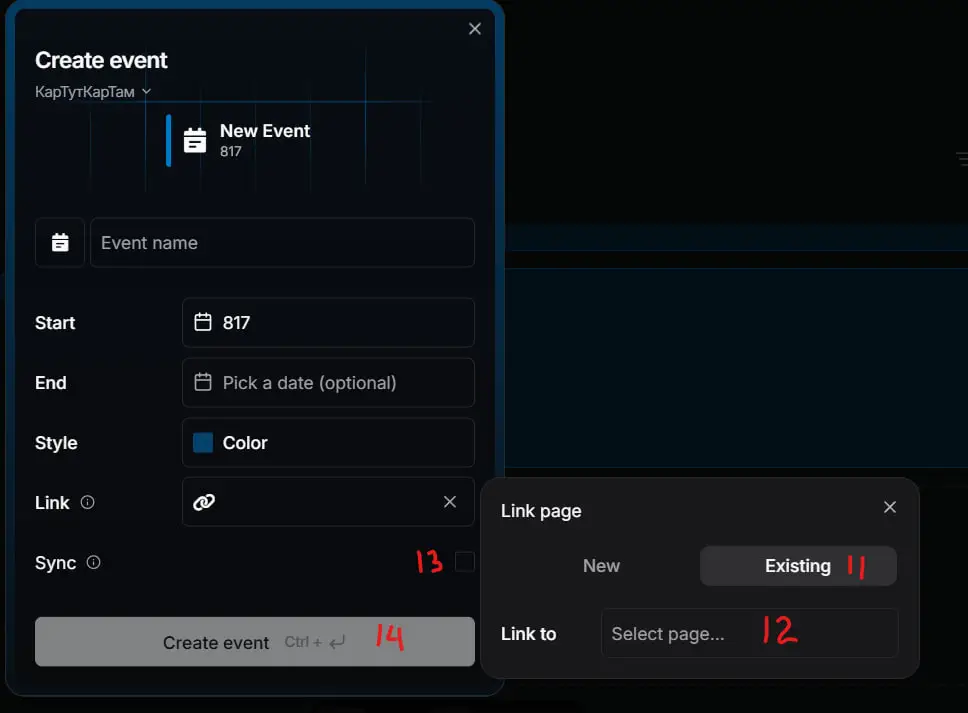This screenshot has width=968, height=713.
Task: Switch to the Existing tab in Link page
Action: click(x=798, y=565)
